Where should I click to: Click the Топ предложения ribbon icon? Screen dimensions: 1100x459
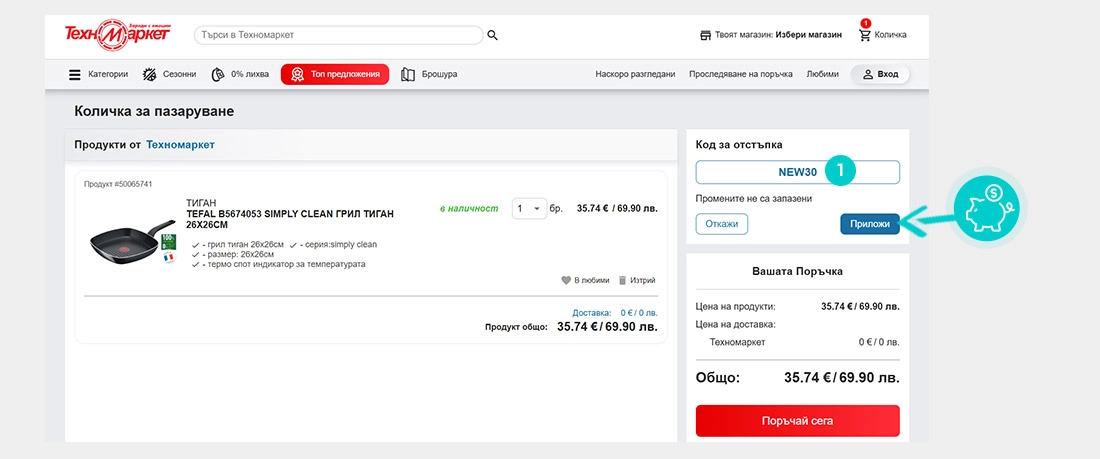tap(297, 74)
